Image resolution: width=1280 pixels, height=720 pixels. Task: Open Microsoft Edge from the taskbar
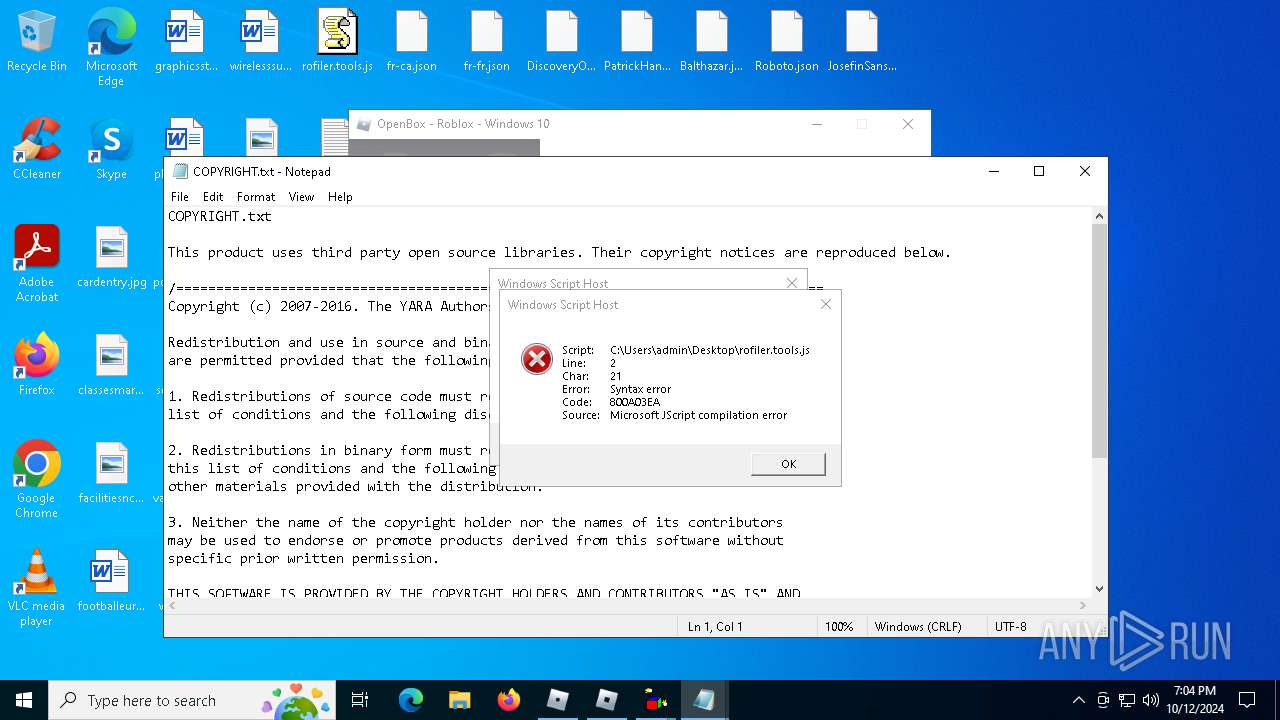click(x=411, y=700)
